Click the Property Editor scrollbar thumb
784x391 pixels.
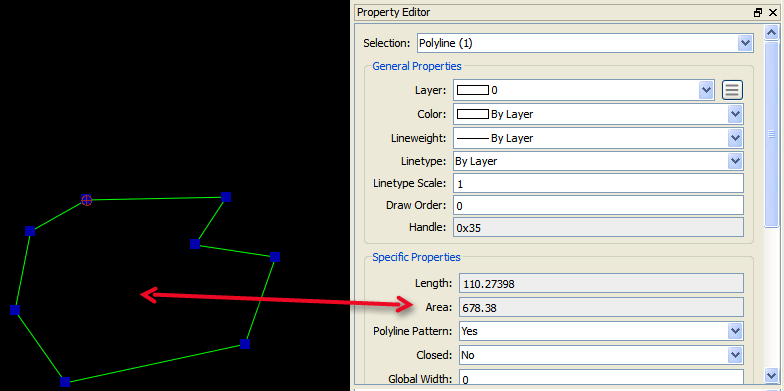coord(771,134)
